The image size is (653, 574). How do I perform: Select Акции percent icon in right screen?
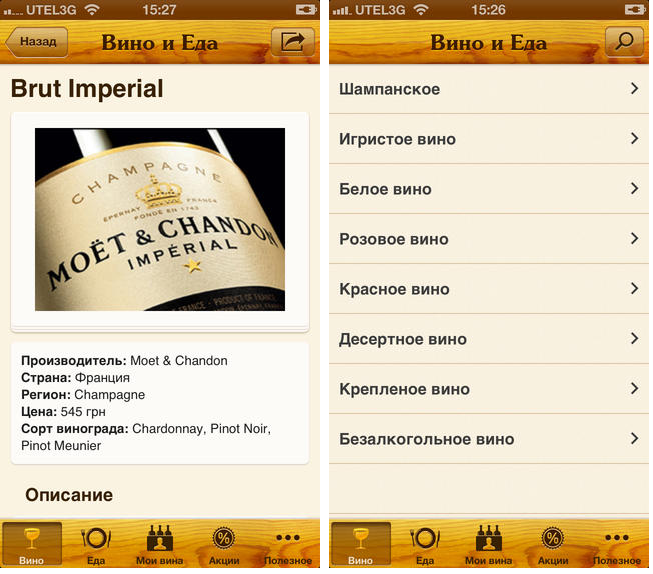[x=553, y=538]
